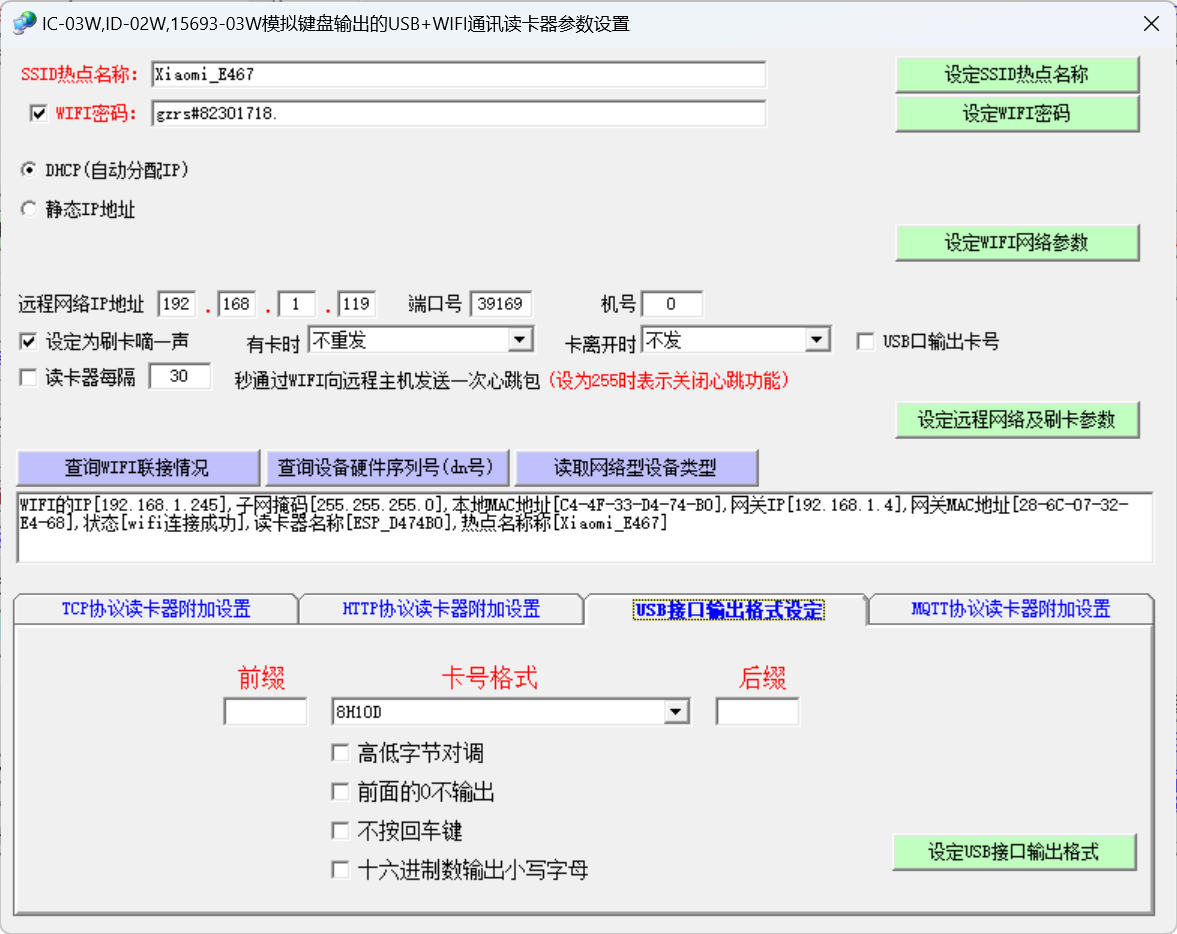Click 设定SSID热点名称 button
1177x934 pixels.
pos(1016,74)
